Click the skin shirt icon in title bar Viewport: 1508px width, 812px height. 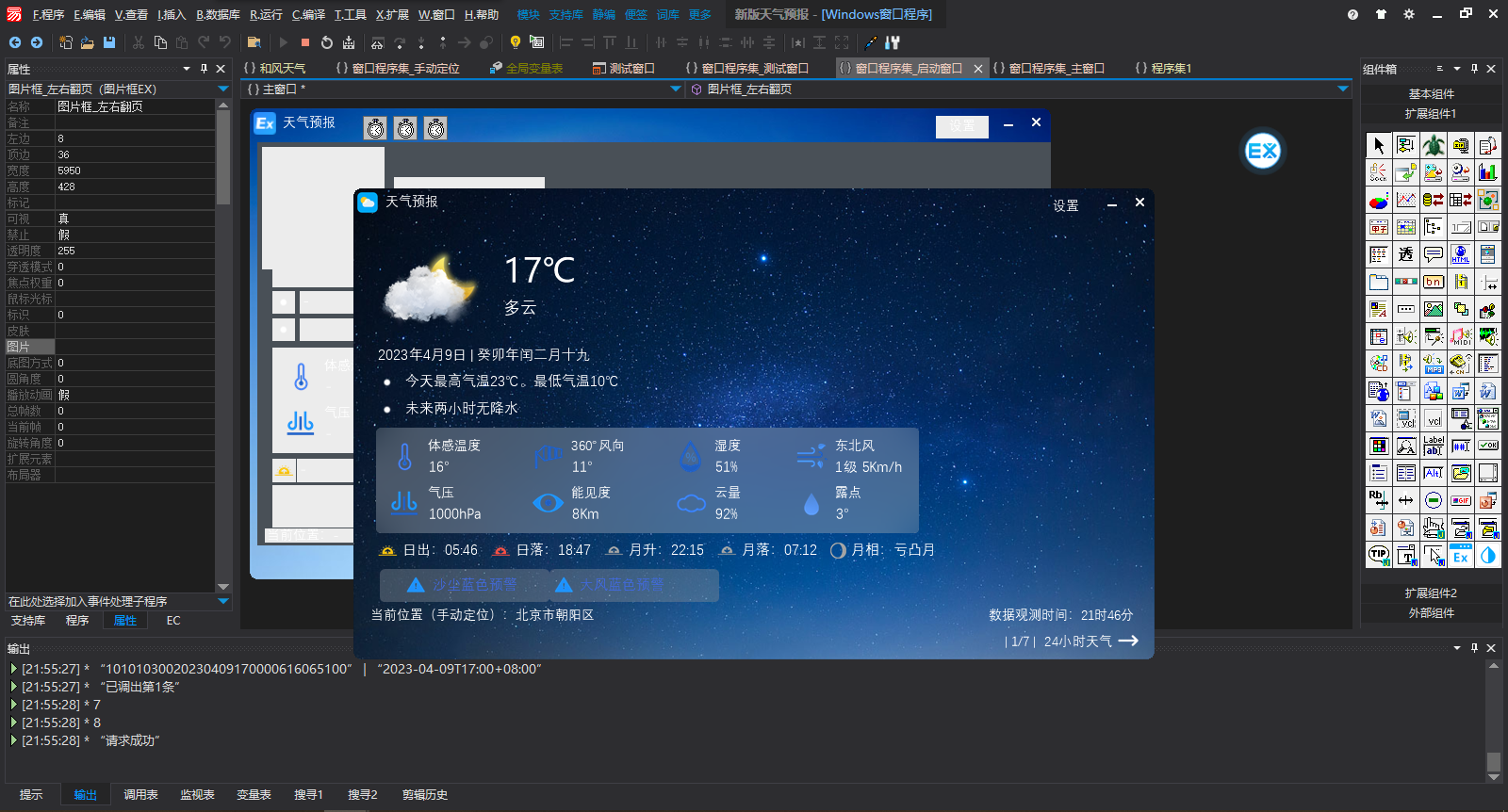(1381, 14)
